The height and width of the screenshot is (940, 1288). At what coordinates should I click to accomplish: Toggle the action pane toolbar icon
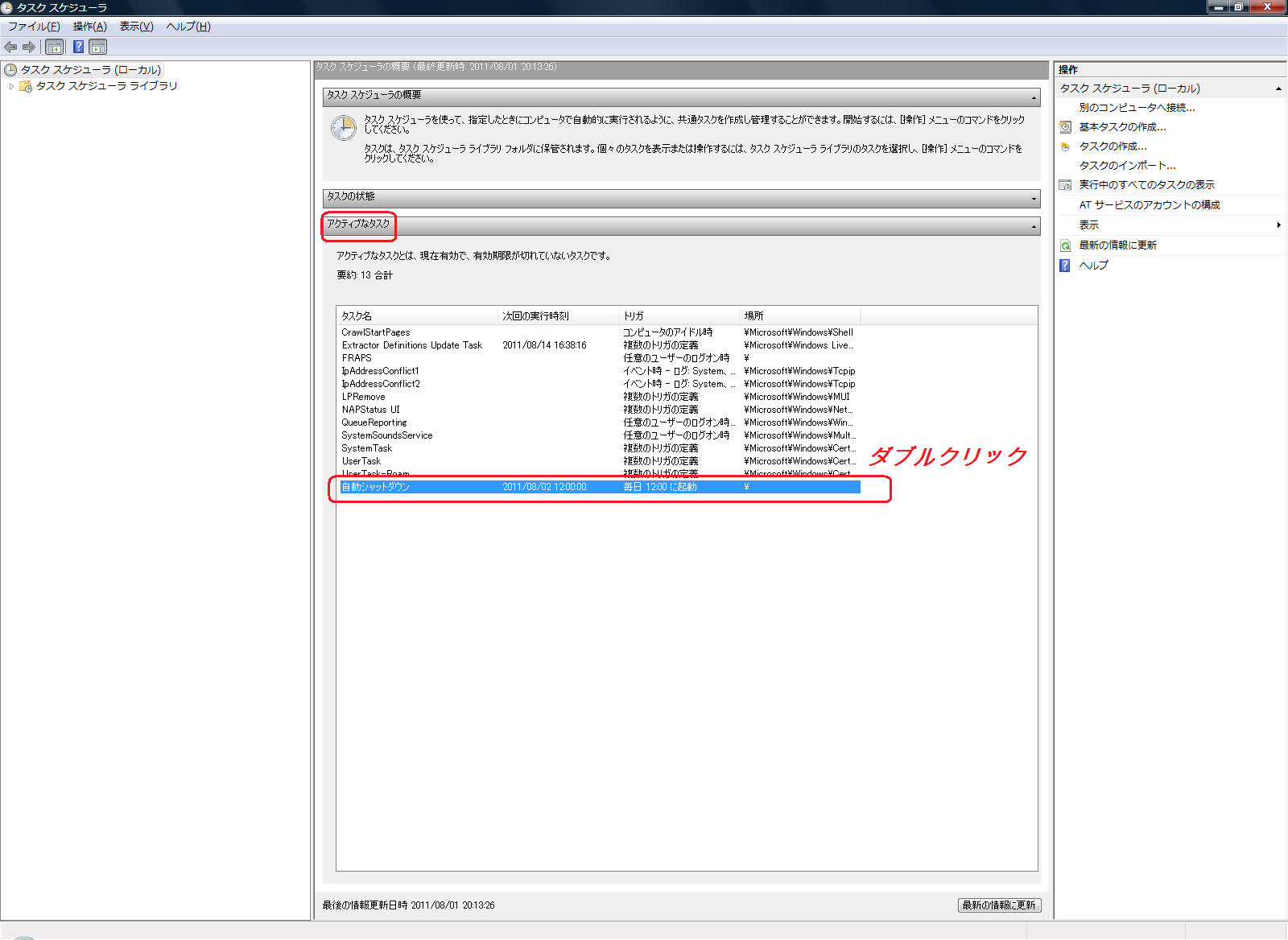[x=97, y=47]
